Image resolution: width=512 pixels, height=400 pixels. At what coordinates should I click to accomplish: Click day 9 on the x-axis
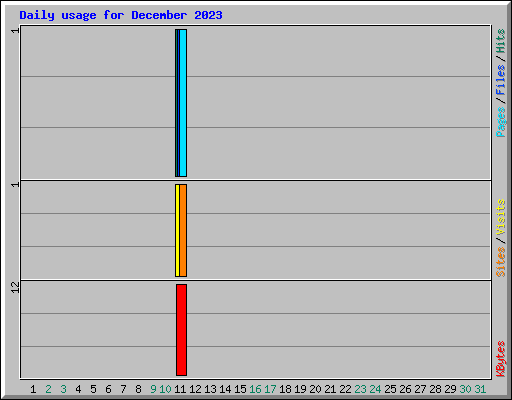pos(153,389)
